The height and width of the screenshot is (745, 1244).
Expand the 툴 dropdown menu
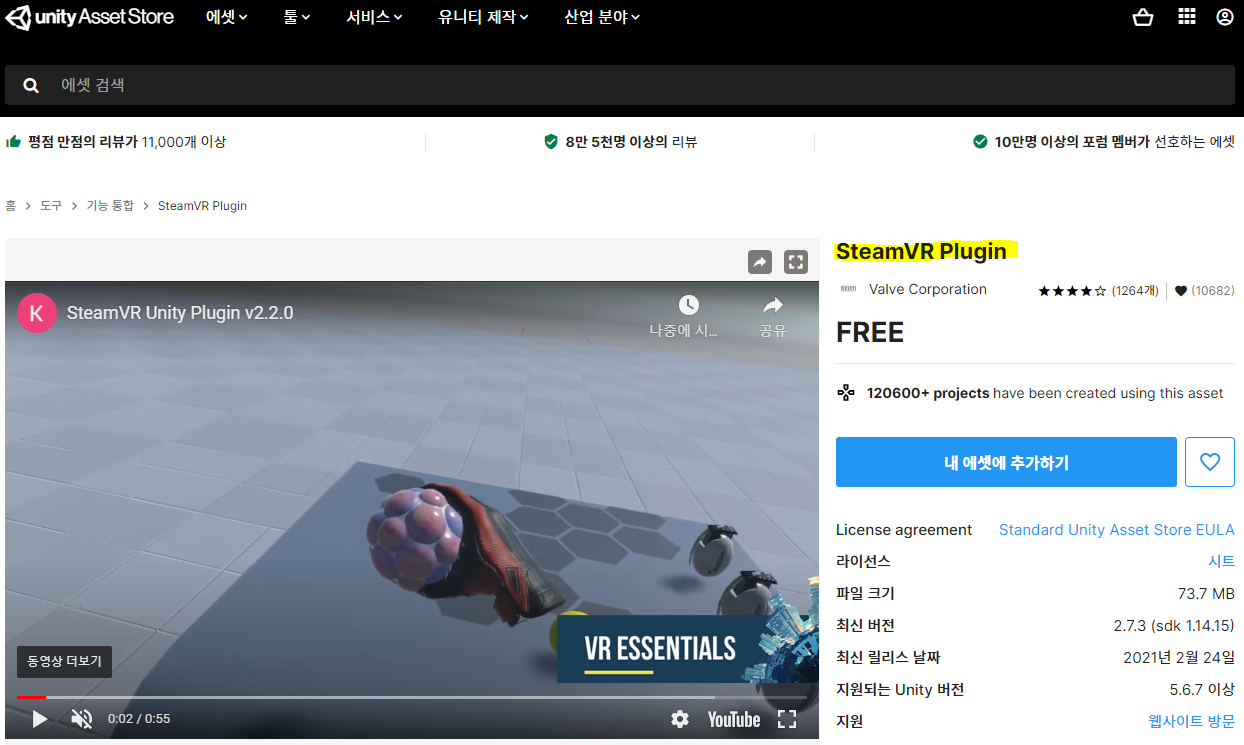coord(297,17)
